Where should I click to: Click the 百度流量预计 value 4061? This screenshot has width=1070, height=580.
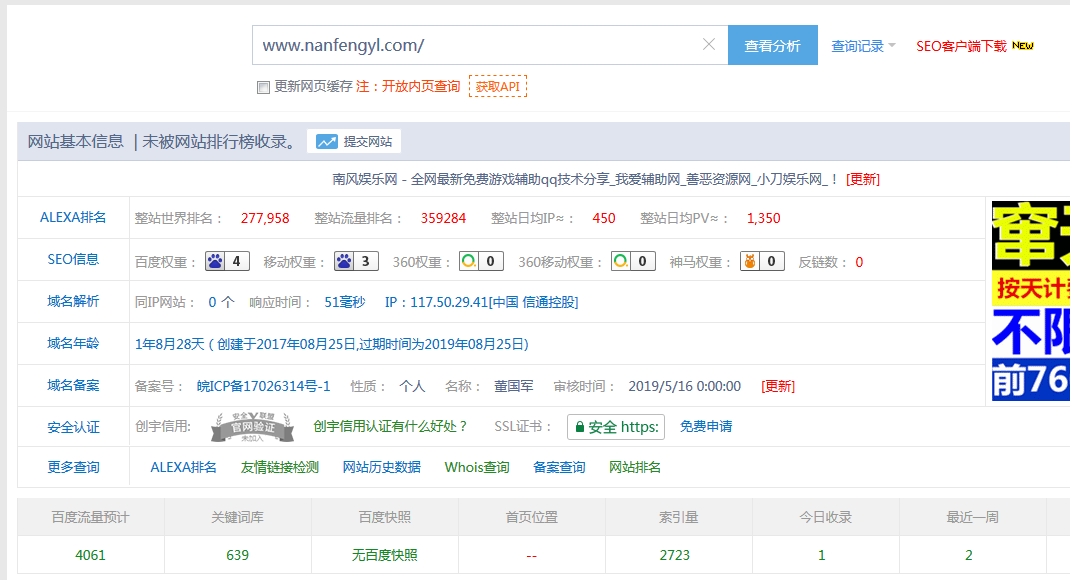[x=90, y=555]
